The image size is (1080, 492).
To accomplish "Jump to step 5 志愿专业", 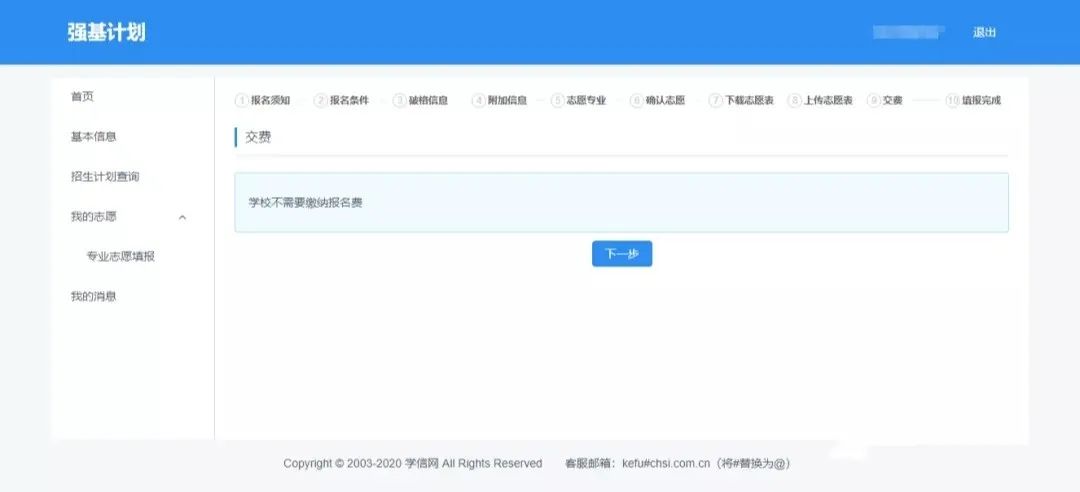I will (x=579, y=100).
